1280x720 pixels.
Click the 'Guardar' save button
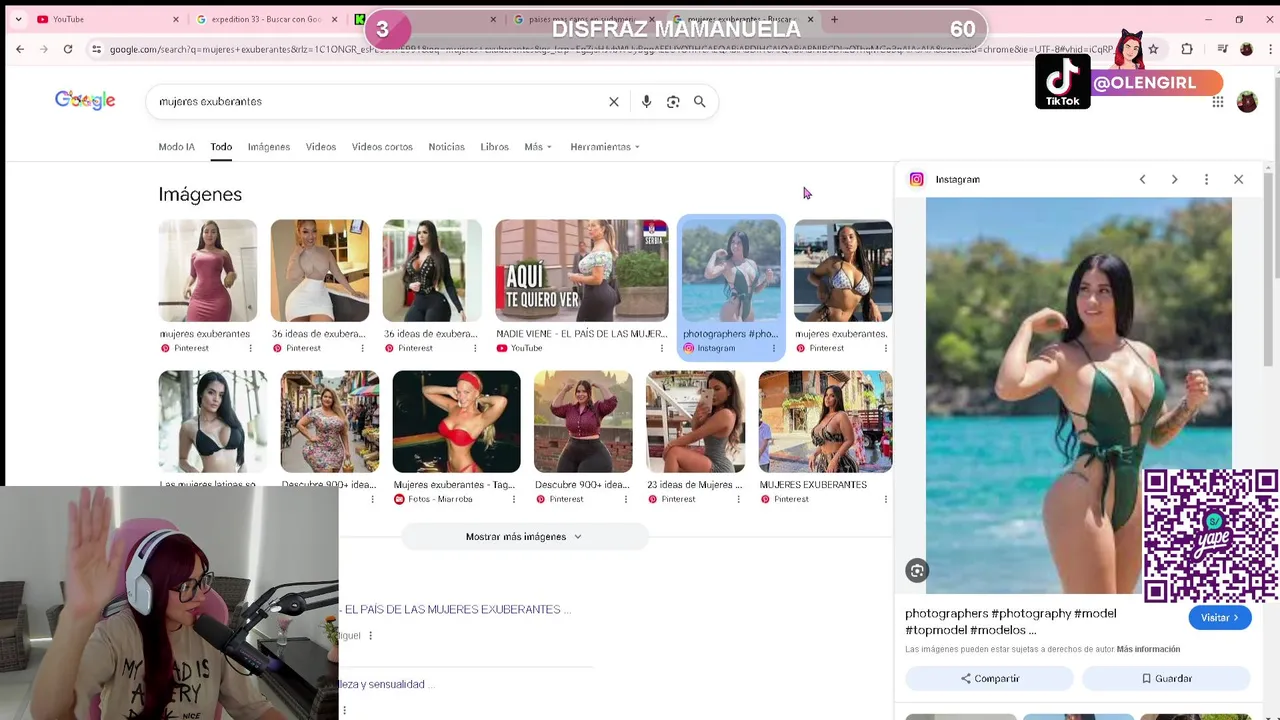point(1166,678)
